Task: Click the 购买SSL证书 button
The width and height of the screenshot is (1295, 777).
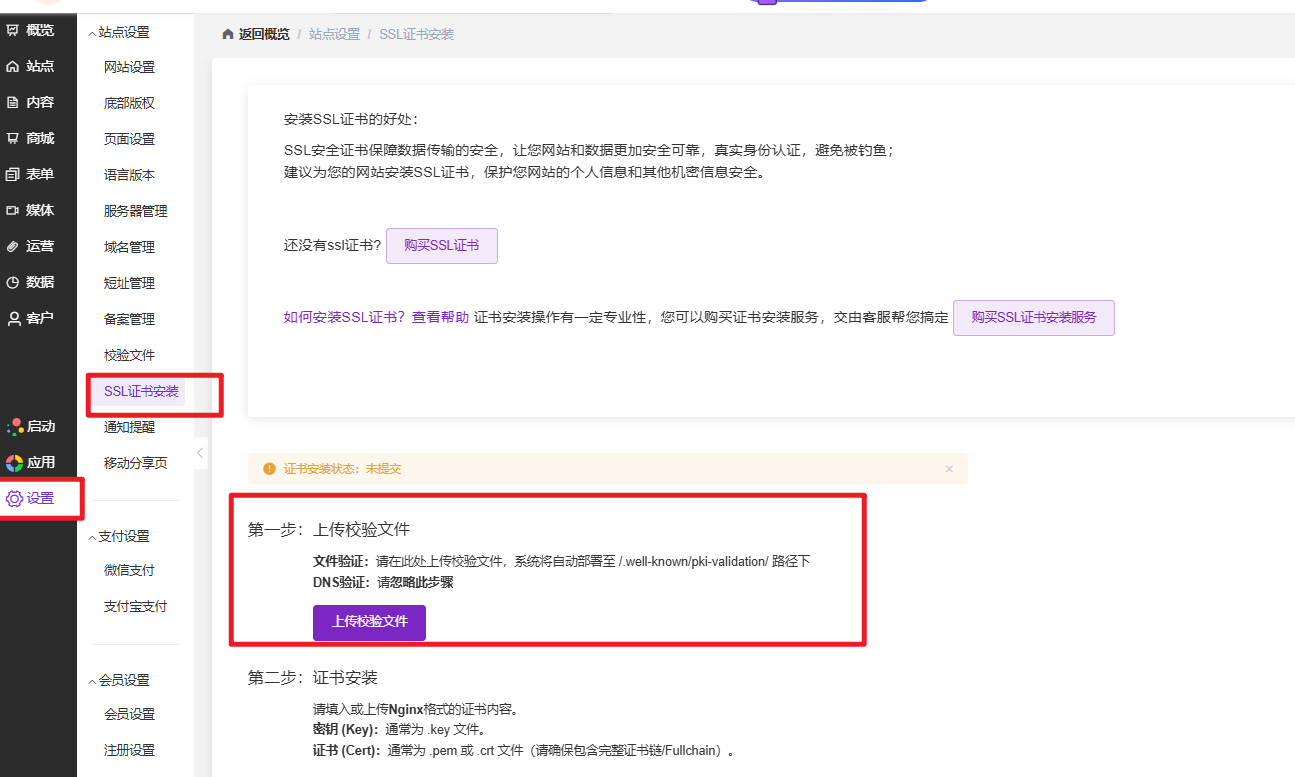Action: pyautogui.click(x=441, y=245)
